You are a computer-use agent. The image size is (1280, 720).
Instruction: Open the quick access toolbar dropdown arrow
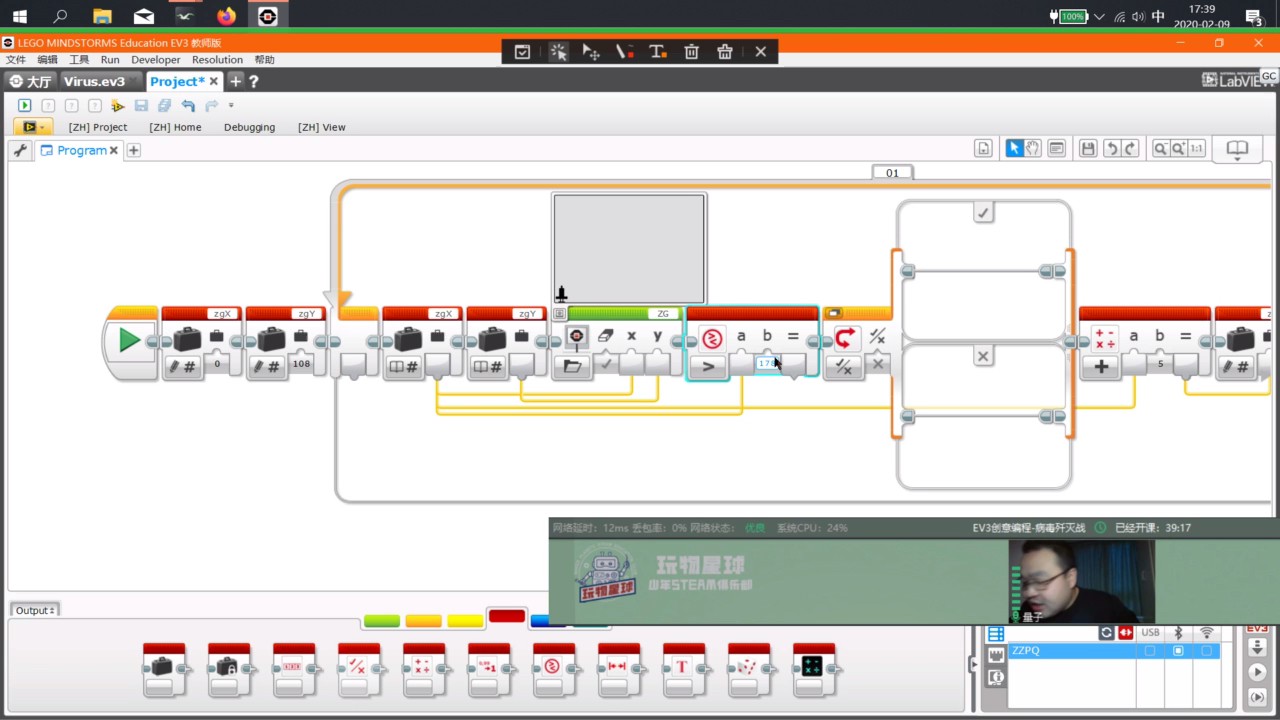pyautogui.click(x=231, y=105)
